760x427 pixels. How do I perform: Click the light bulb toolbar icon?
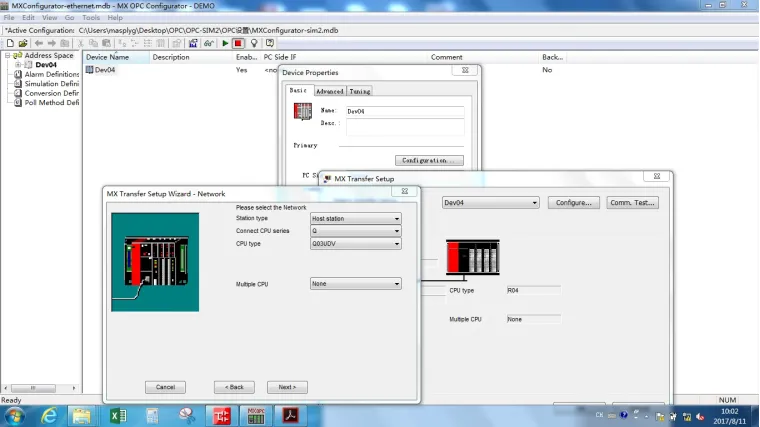click(x=254, y=43)
